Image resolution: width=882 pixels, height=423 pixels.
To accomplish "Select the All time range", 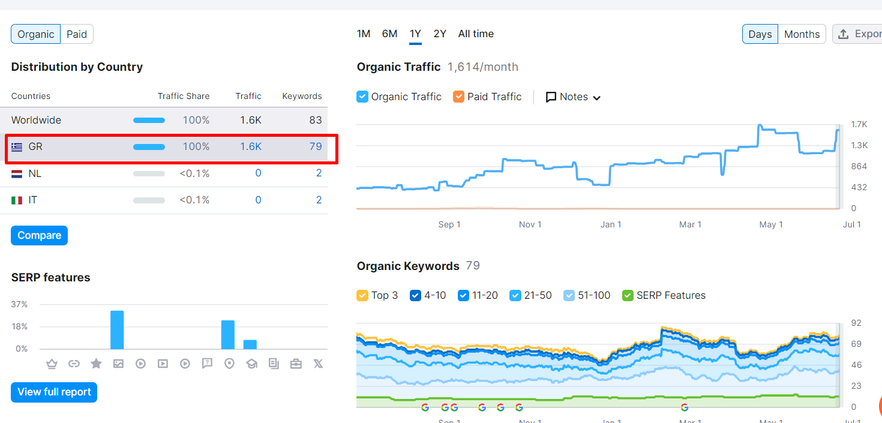I will pyautogui.click(x=475, y=34).
